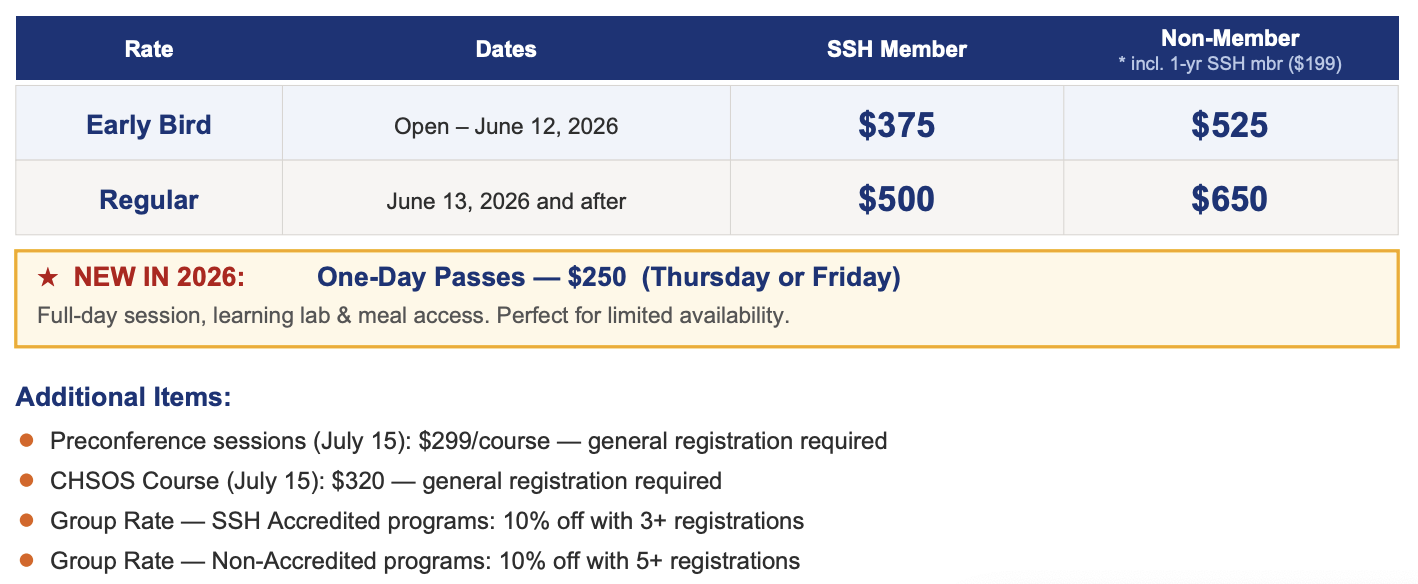The image size is (1418, 584).
Task: Click the $375 Early Bird member price
Action: tap(896, 125)
